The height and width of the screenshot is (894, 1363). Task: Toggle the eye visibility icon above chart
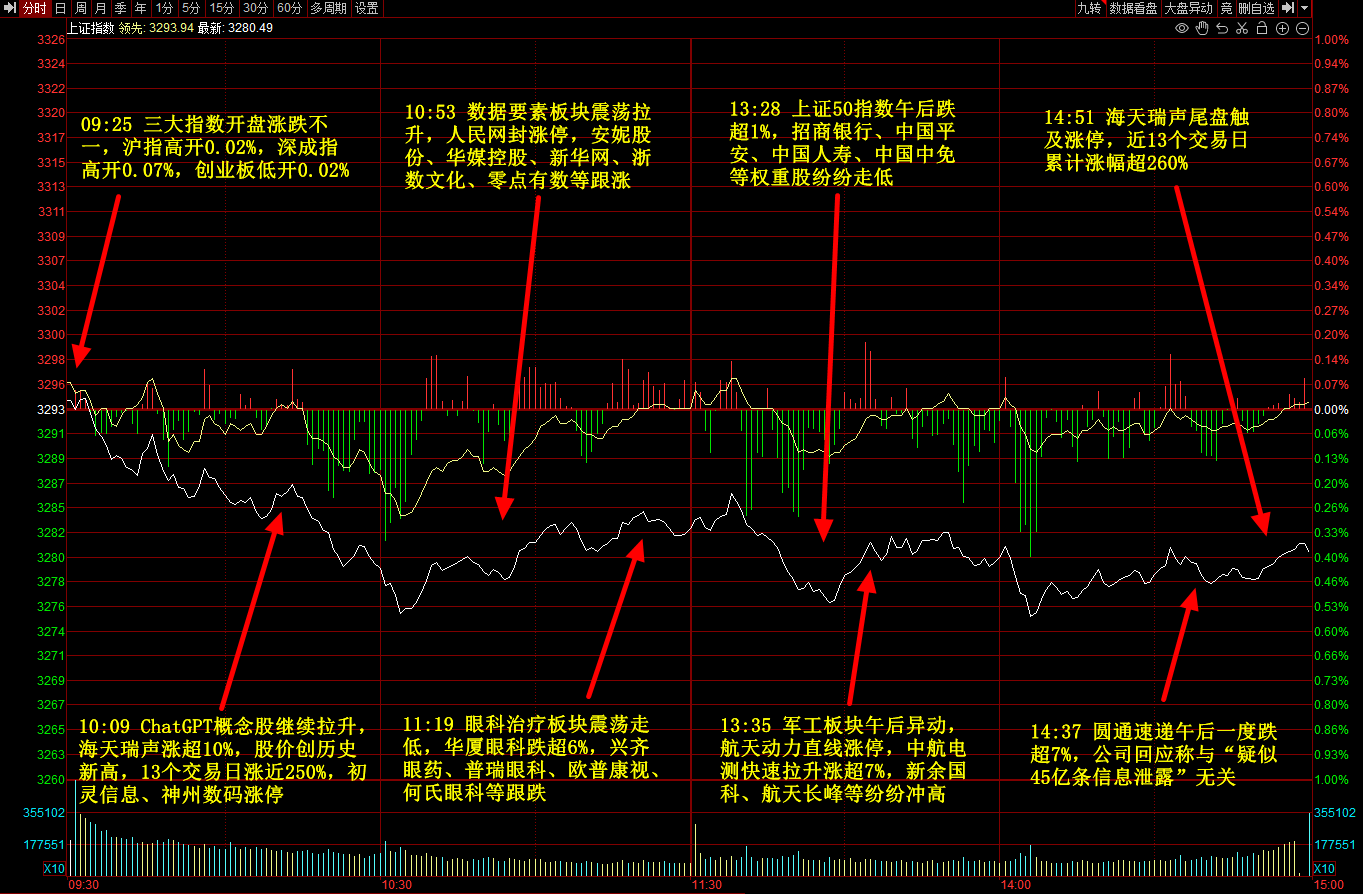[x=1182, y=28]
